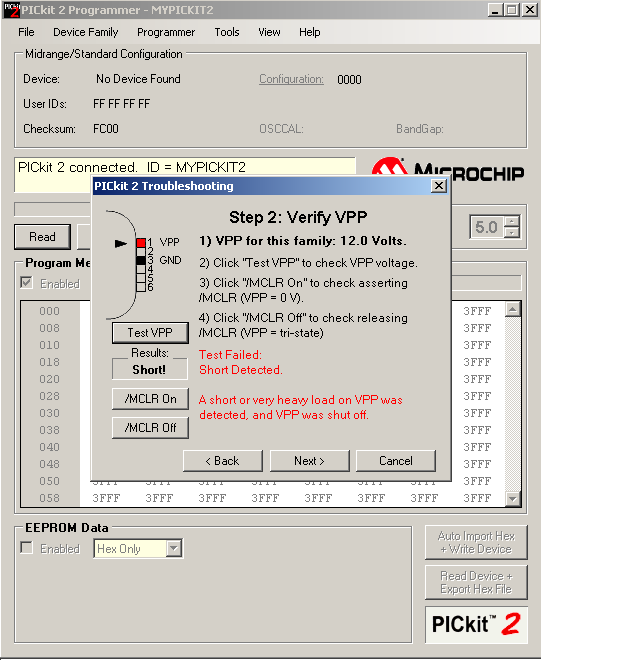Screen dimensions: 640x660
Task: Open the Programmer menu
Action: tap(166, 32)
